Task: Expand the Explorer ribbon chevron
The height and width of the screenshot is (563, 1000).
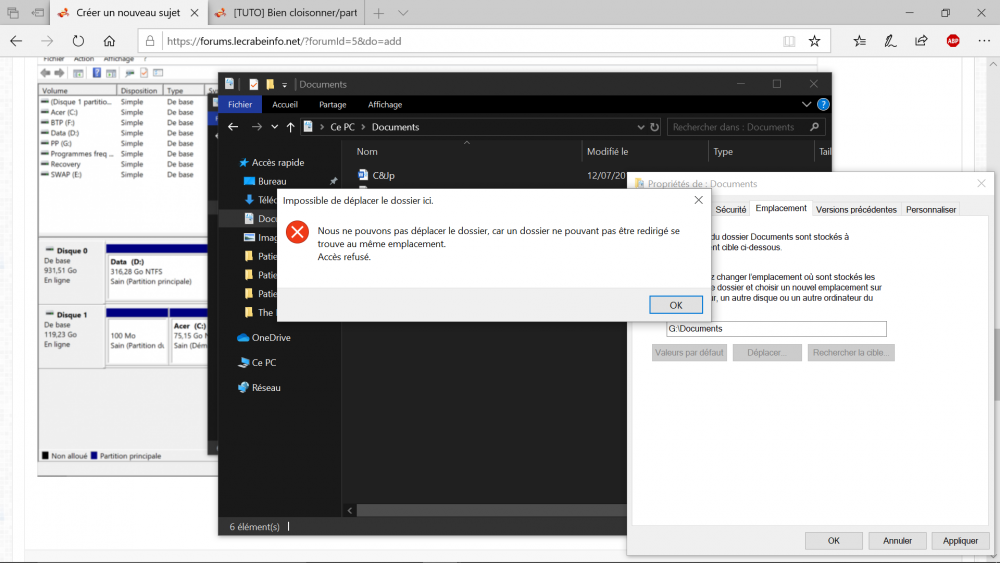Action: (x=806, y=104)
